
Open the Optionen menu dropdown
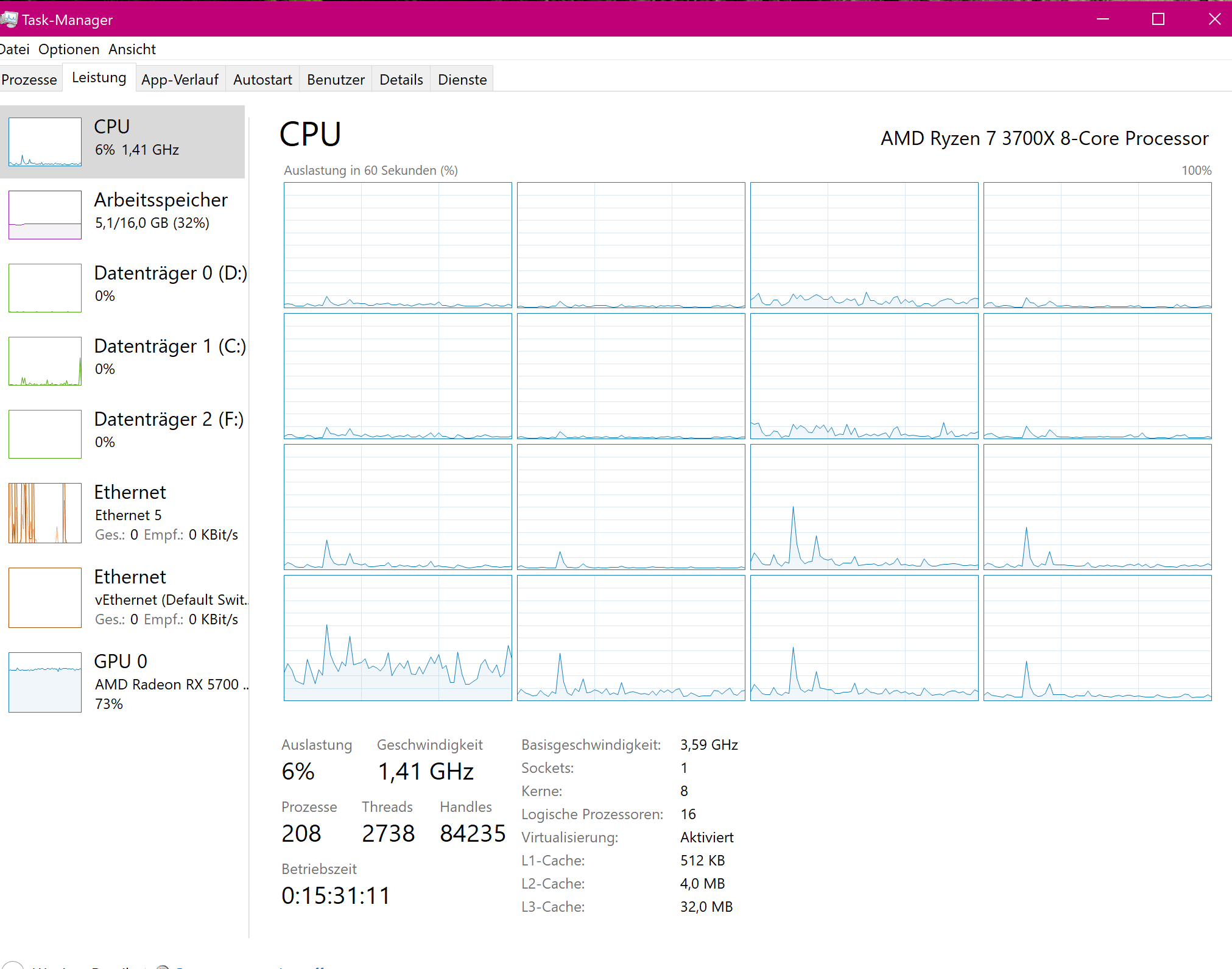(x=69, y=49)
